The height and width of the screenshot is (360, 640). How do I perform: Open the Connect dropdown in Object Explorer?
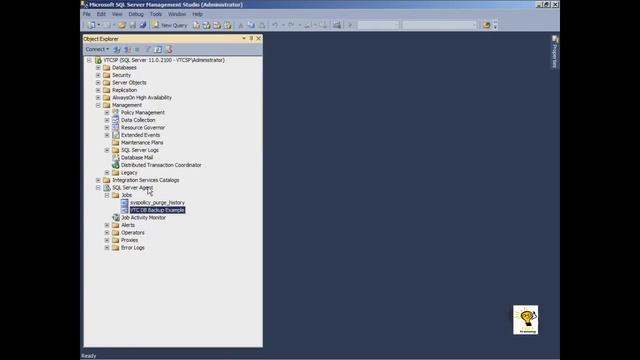tap(97, 49)
